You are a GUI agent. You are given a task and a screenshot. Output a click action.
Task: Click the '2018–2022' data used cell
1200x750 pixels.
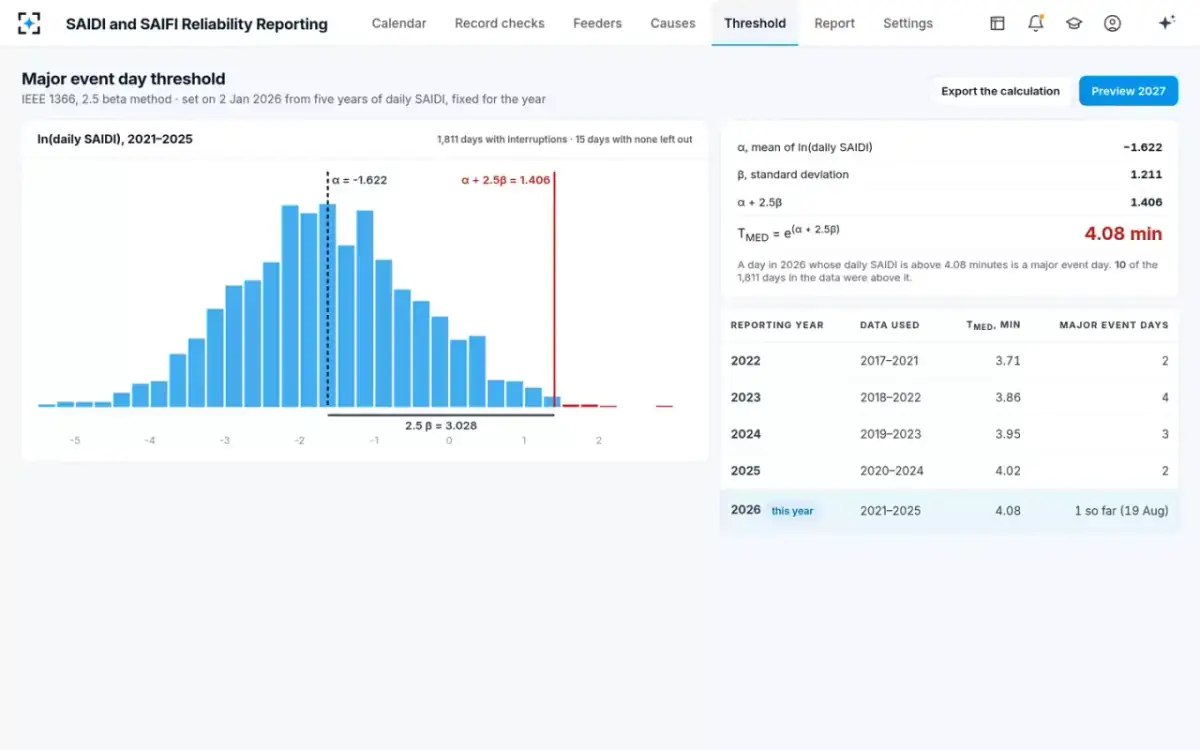[x=890, y=397]
